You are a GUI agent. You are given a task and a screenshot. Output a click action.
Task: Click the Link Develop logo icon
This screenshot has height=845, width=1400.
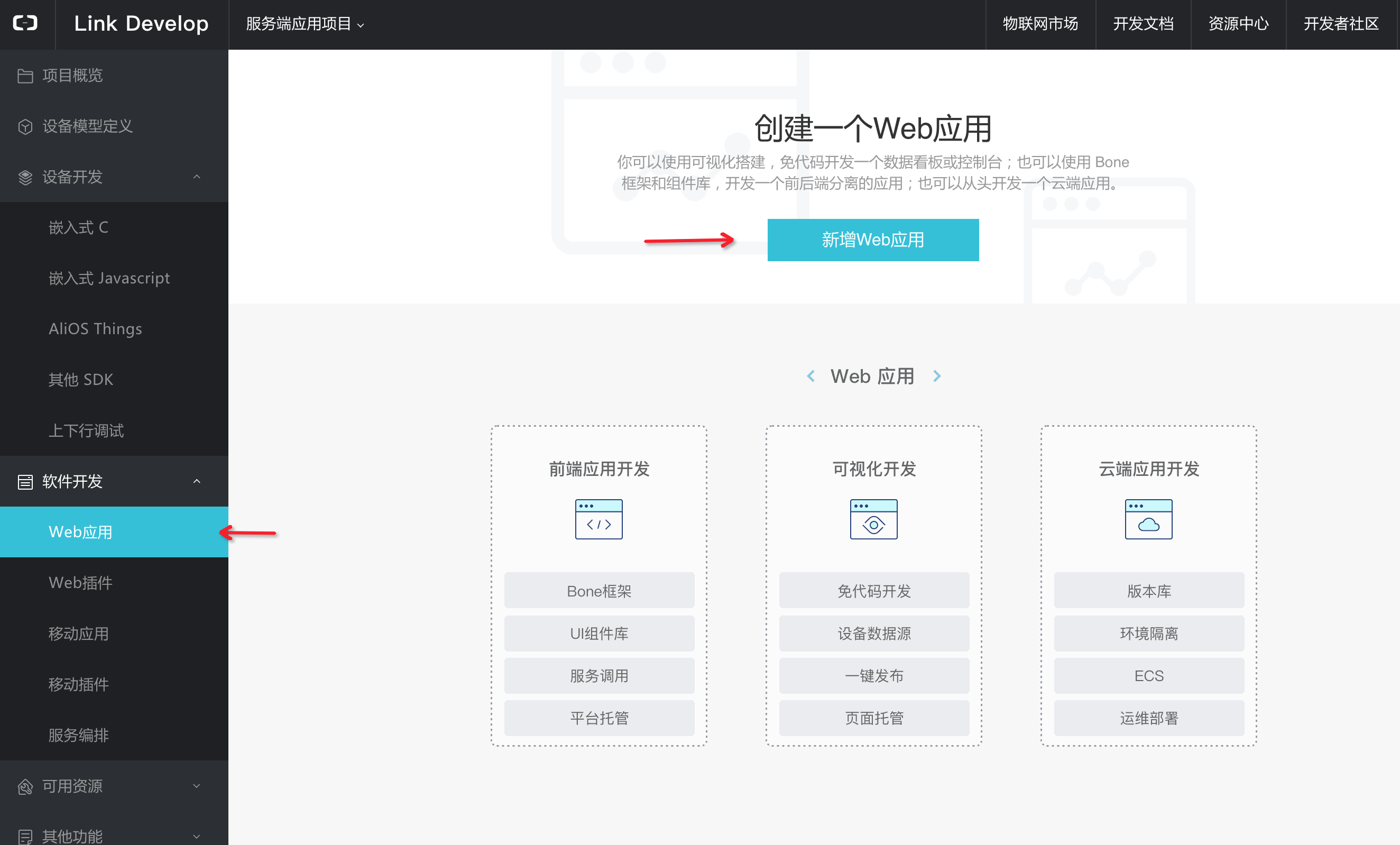tap(25, 23)
